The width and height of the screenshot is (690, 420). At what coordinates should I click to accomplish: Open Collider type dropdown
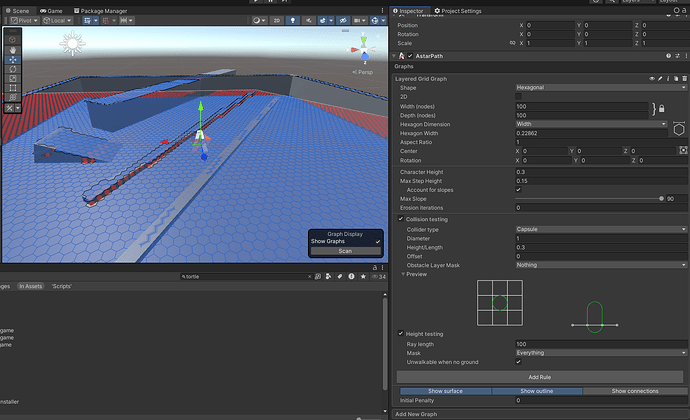coord(597,229)
